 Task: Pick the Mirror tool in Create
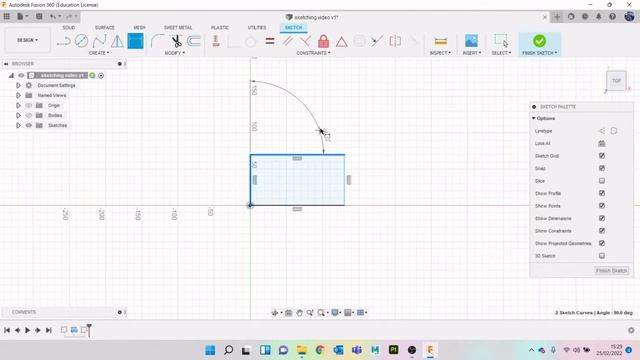point(118,41)
